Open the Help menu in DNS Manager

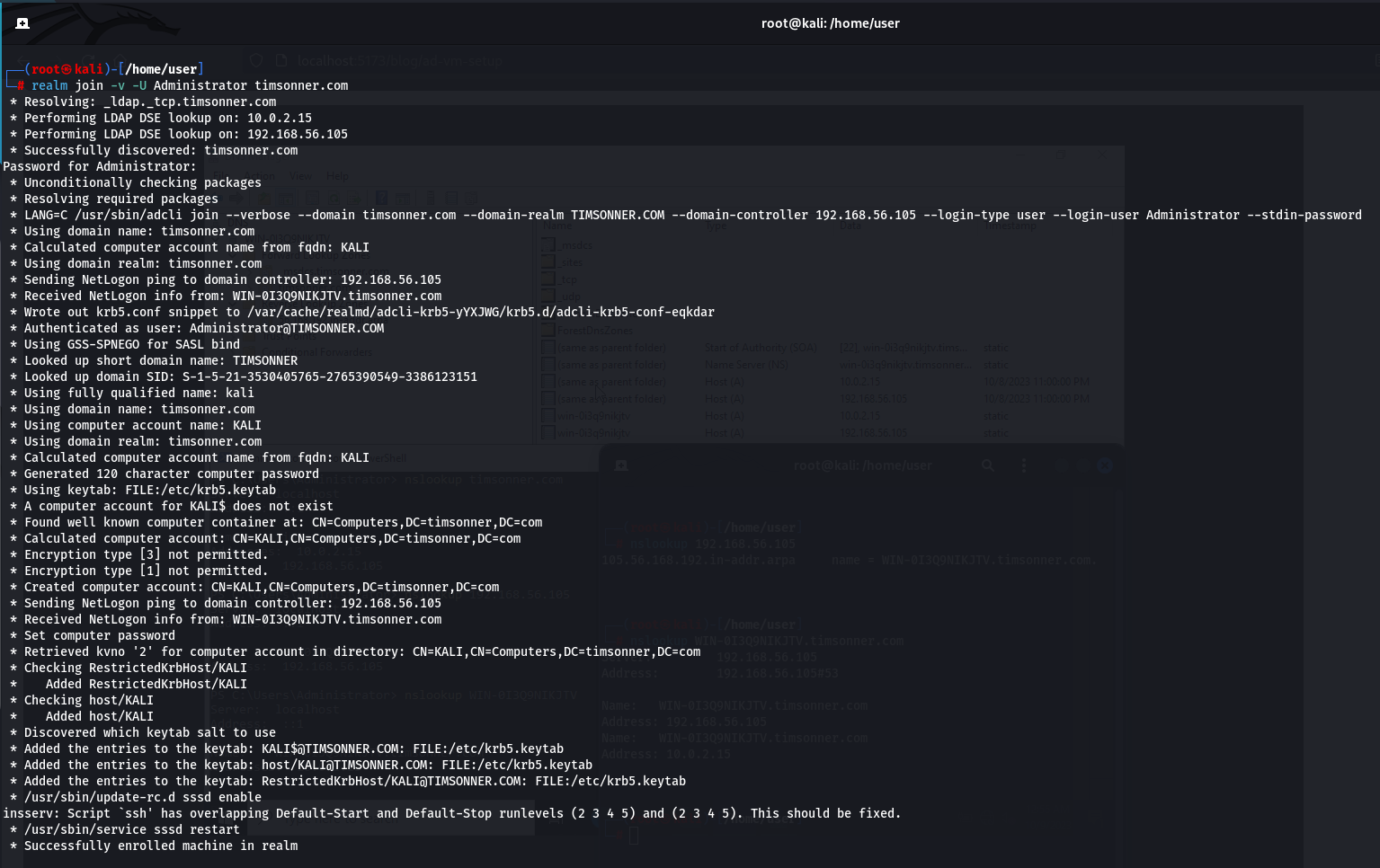point(338,176)
